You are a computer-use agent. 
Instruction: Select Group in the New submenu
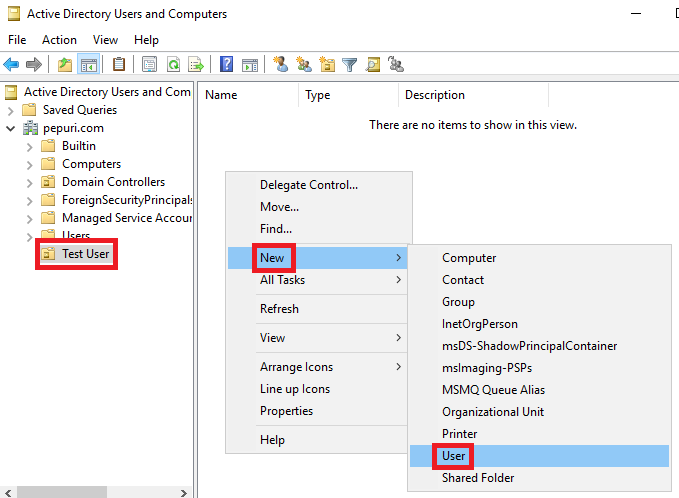coord(539,302)
